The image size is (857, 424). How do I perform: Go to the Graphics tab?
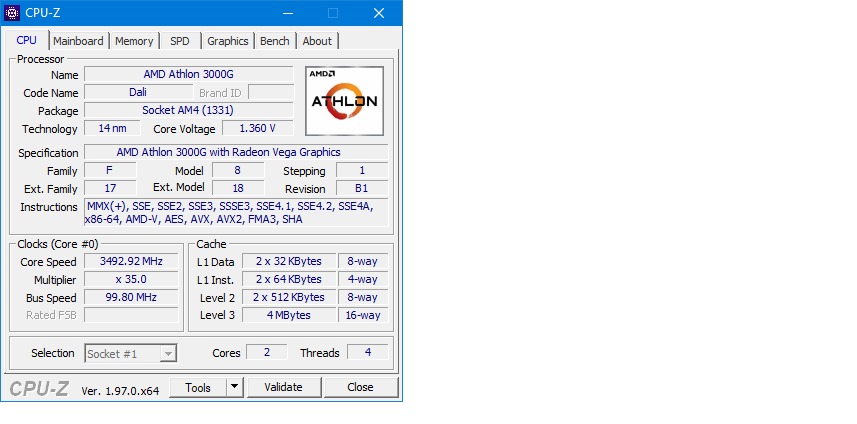(227, 41)
